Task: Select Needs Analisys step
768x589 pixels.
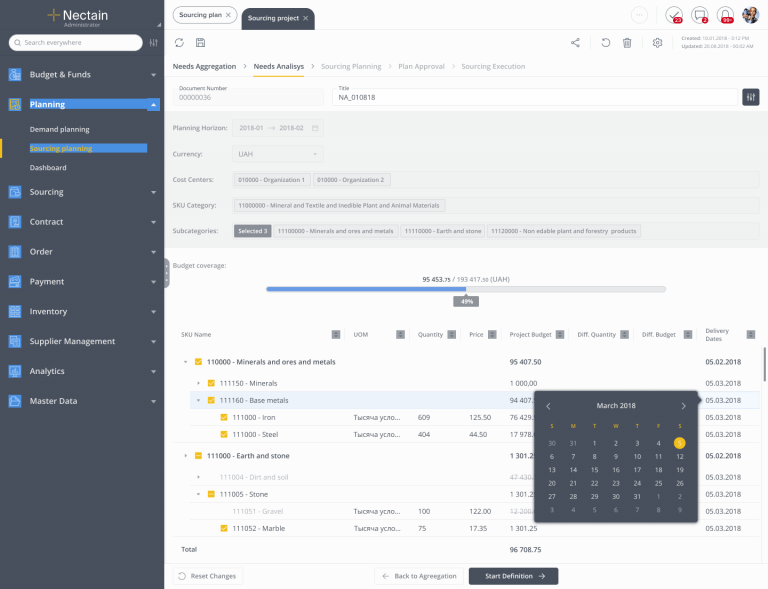Action: click(279, 66)
